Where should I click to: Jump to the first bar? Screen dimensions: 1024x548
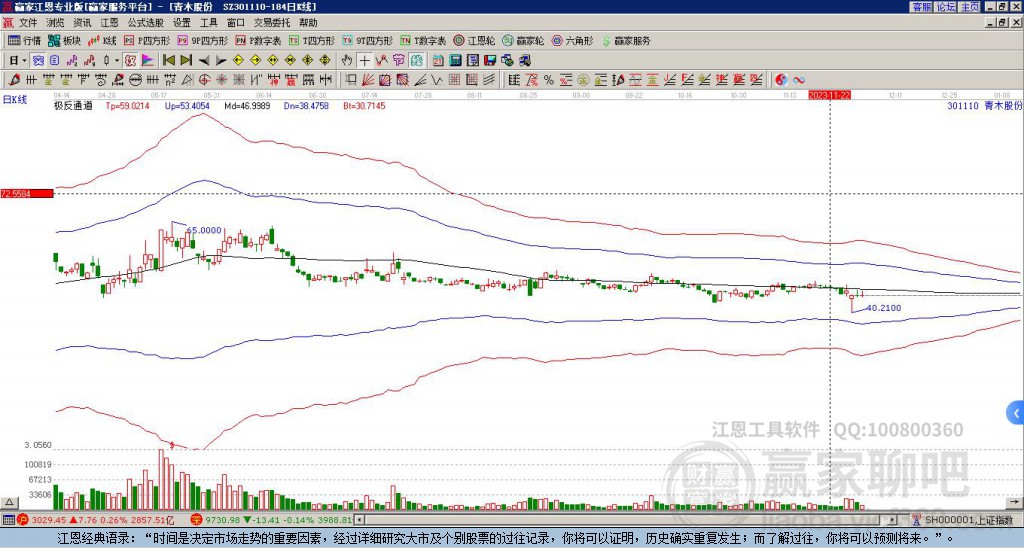(168, 61)
